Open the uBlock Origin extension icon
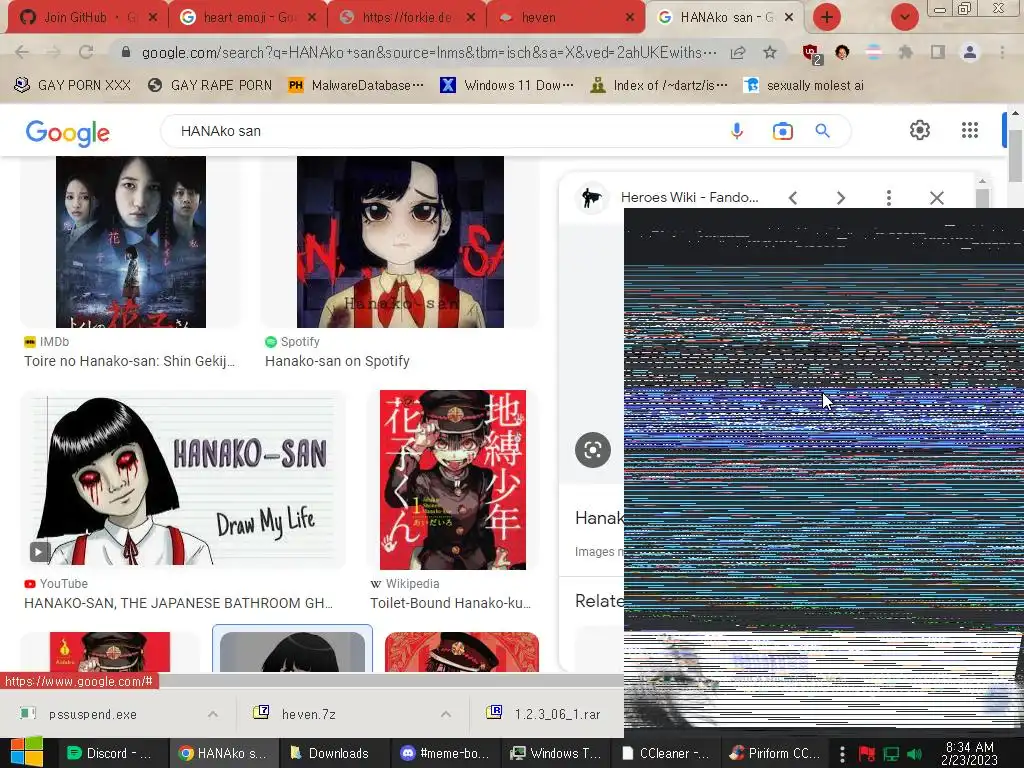The width and height of the screenshot is (1024, 768). tap(812, 54)
